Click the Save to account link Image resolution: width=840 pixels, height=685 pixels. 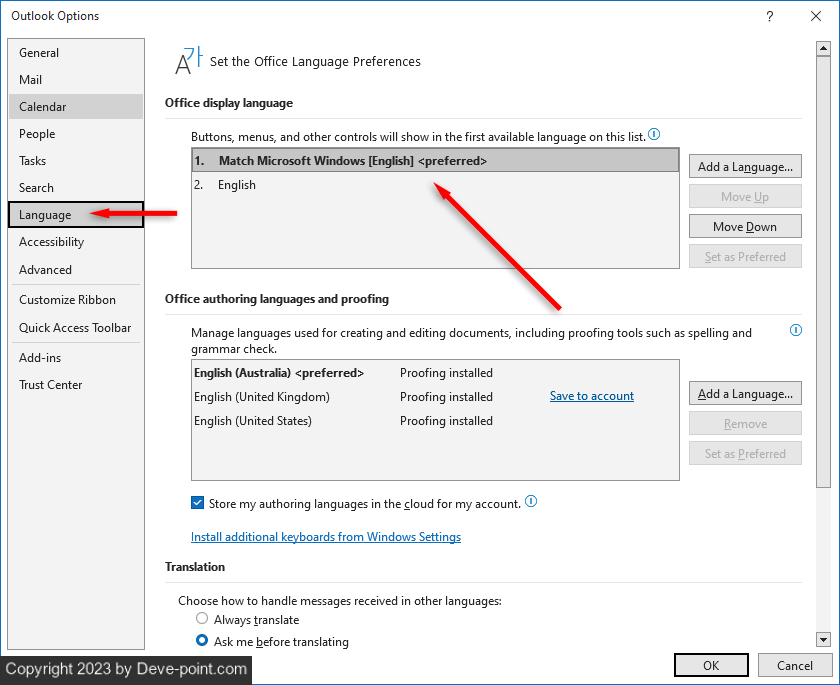591,396
